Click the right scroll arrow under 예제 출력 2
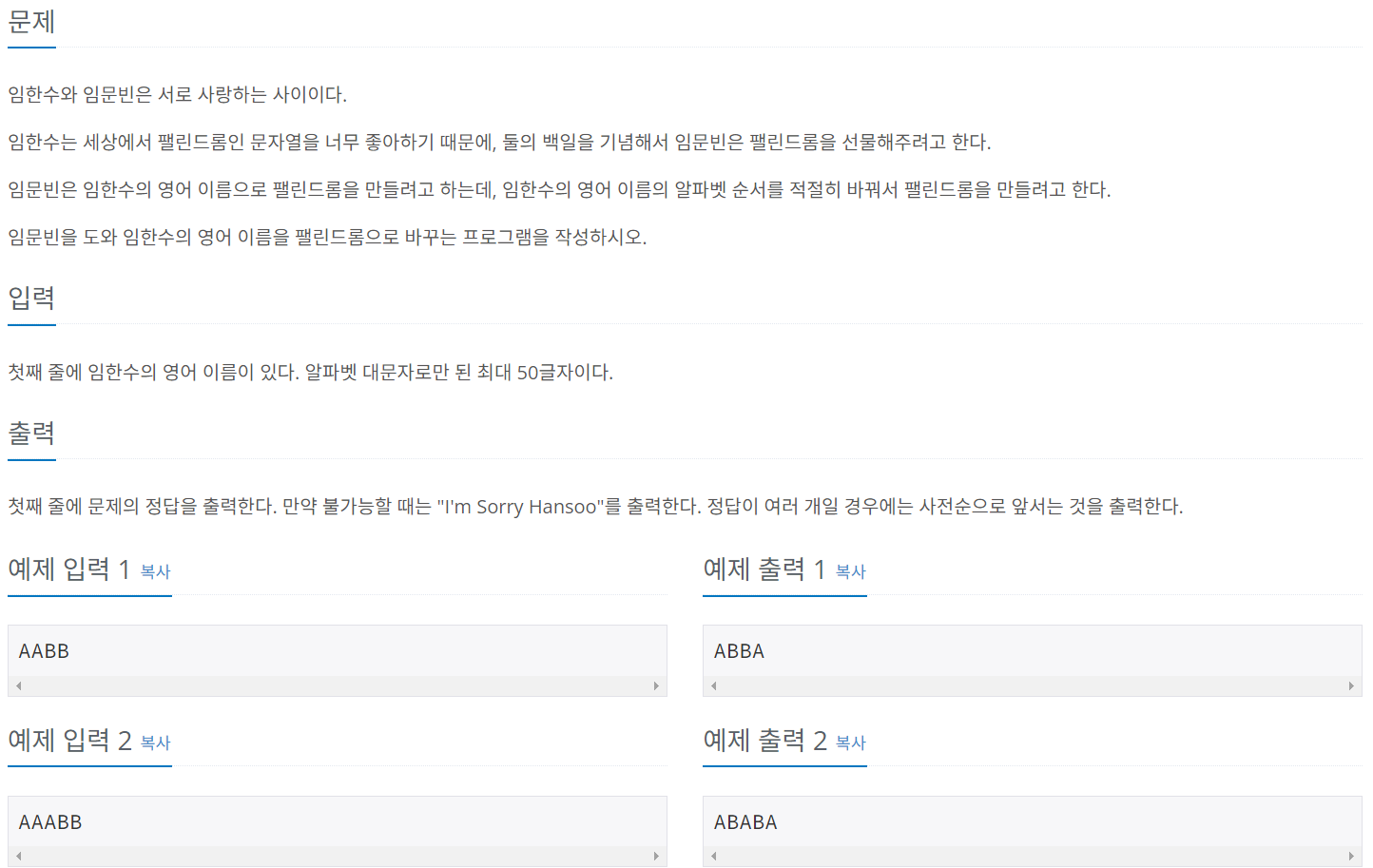Viewport: 1373px width, 868px height. click(1351, 855)
